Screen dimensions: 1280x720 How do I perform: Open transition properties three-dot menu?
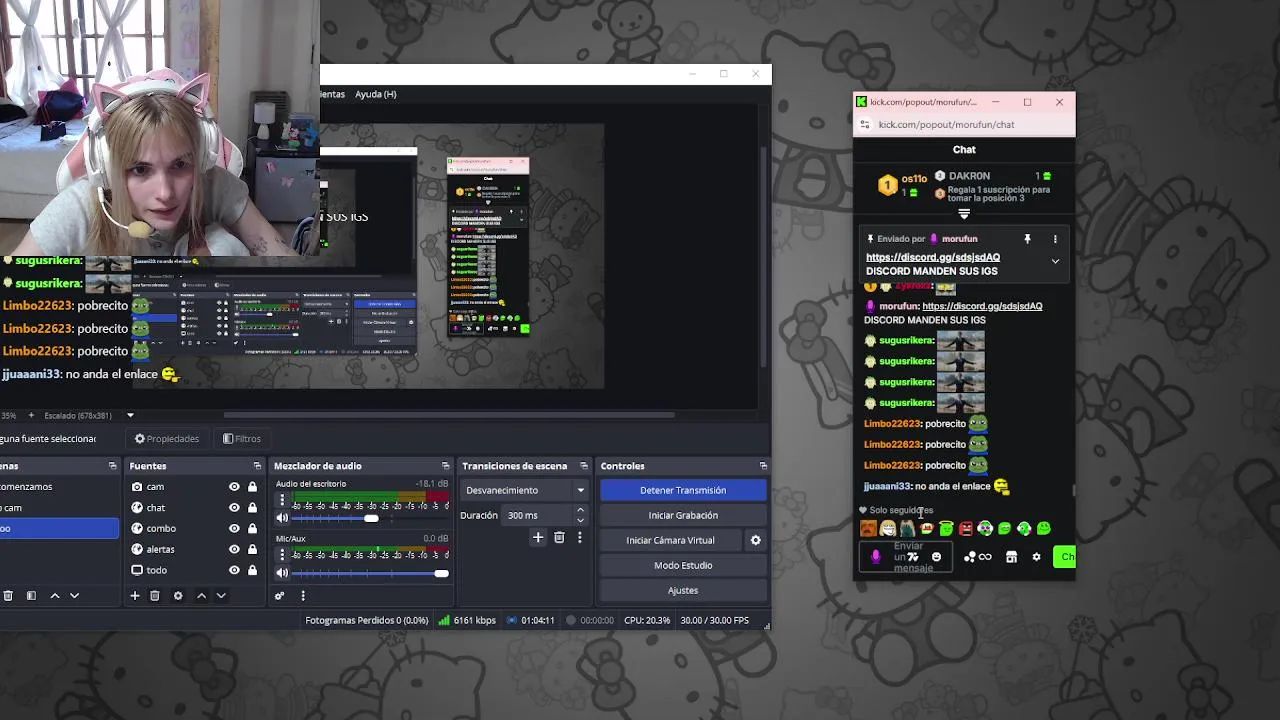tap(579, 538)
